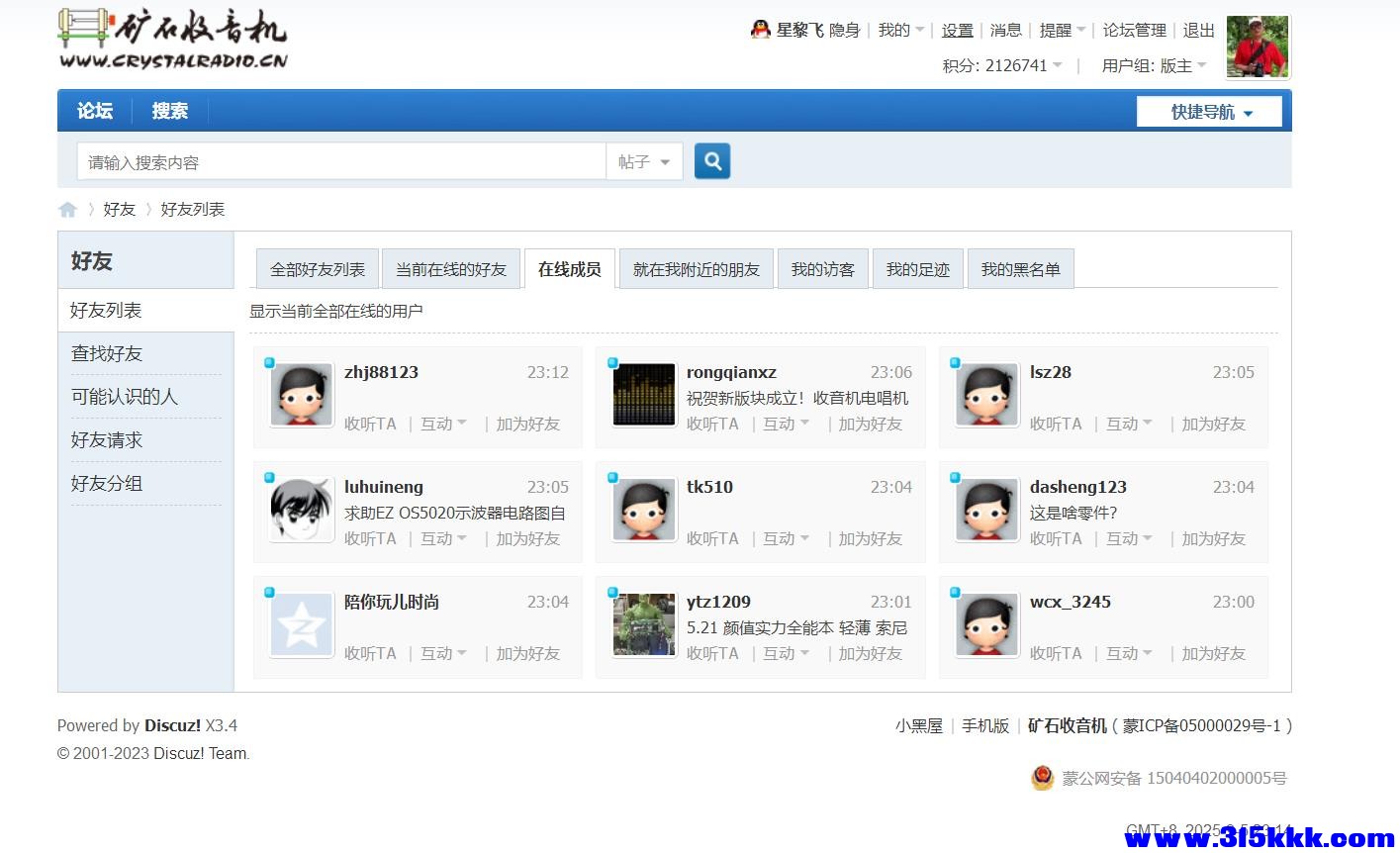Switch to the 全部好友列表 tab
The image size is (1400, 853).
pyautogui.click(x=317, y=268)
